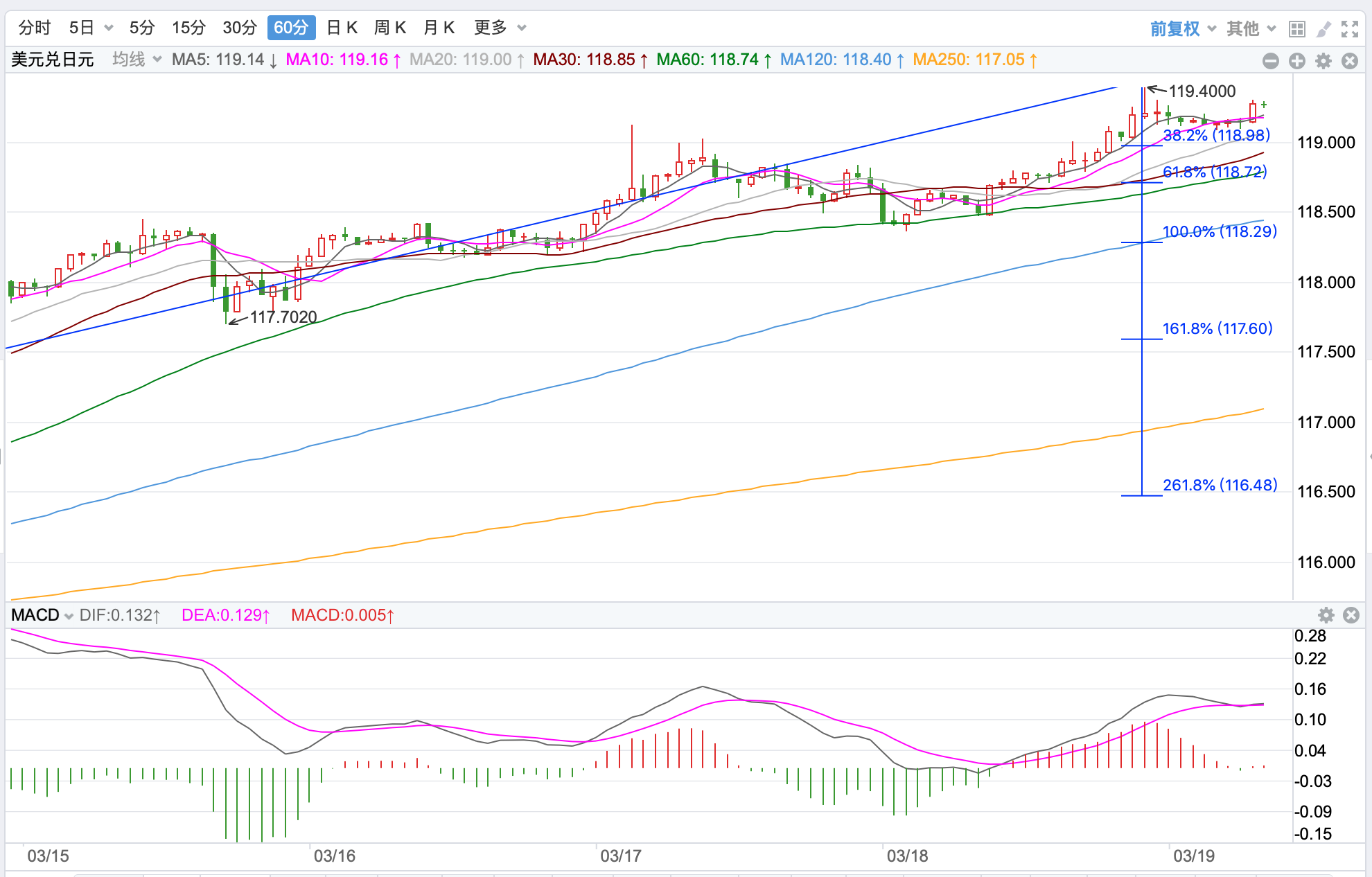Zoom out main chart with minus icon
The width and height of the screenshot is (1372, 877).
[x=1271, y=61]
